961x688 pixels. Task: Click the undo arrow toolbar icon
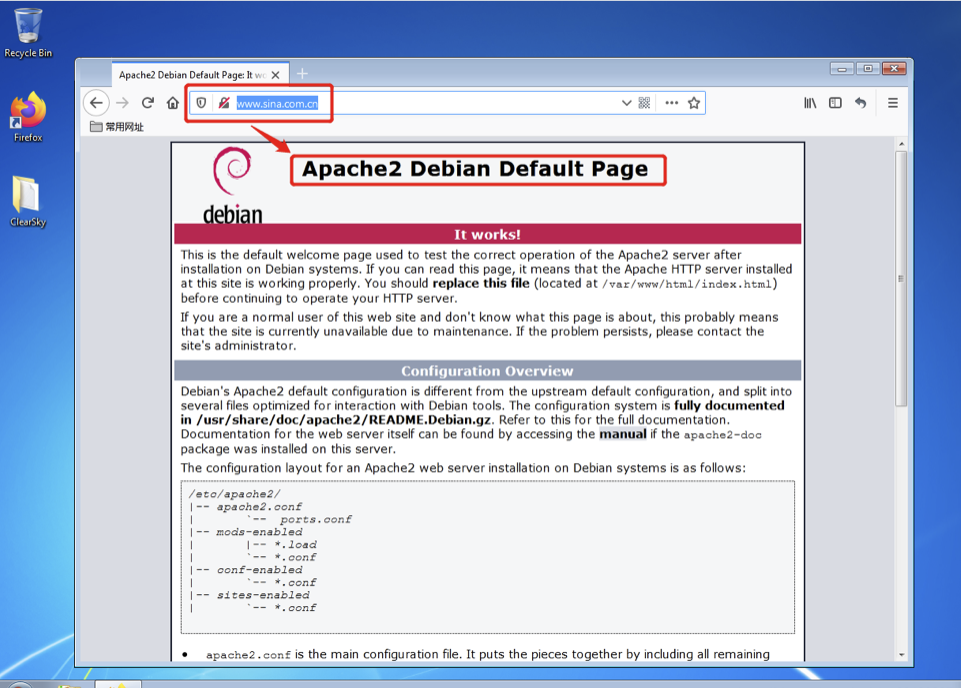(860, 103)
